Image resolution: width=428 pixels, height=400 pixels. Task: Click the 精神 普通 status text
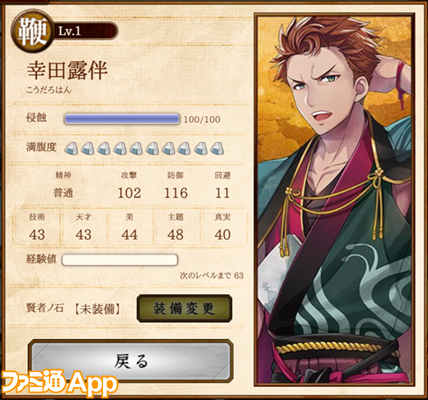tap(63, 186)
